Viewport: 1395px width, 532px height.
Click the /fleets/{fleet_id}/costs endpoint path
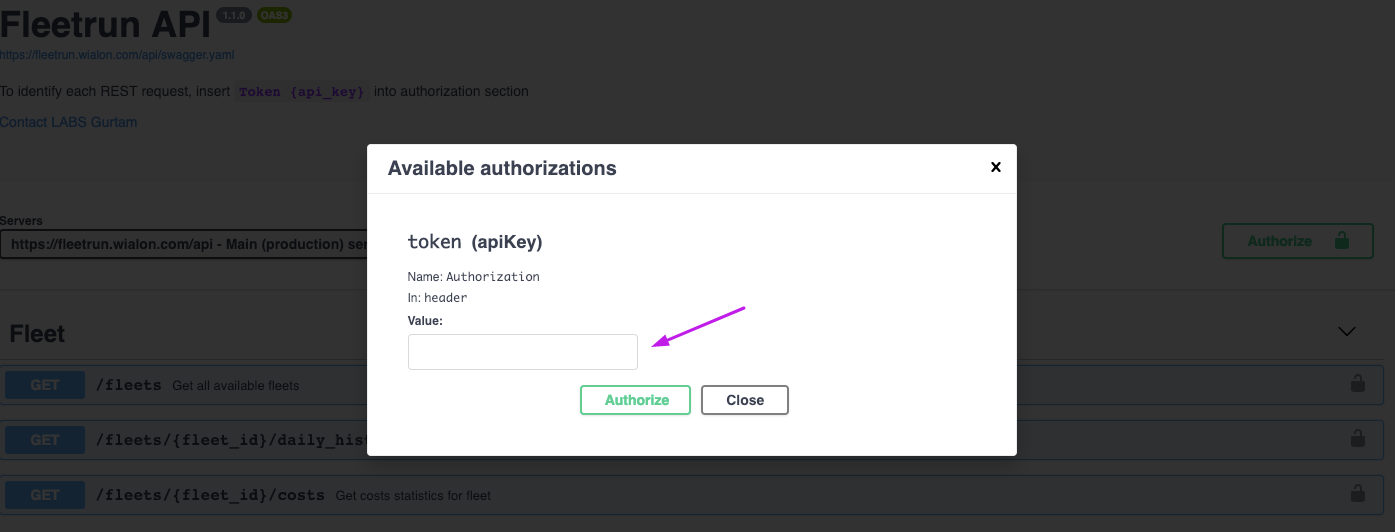(210, 495)
